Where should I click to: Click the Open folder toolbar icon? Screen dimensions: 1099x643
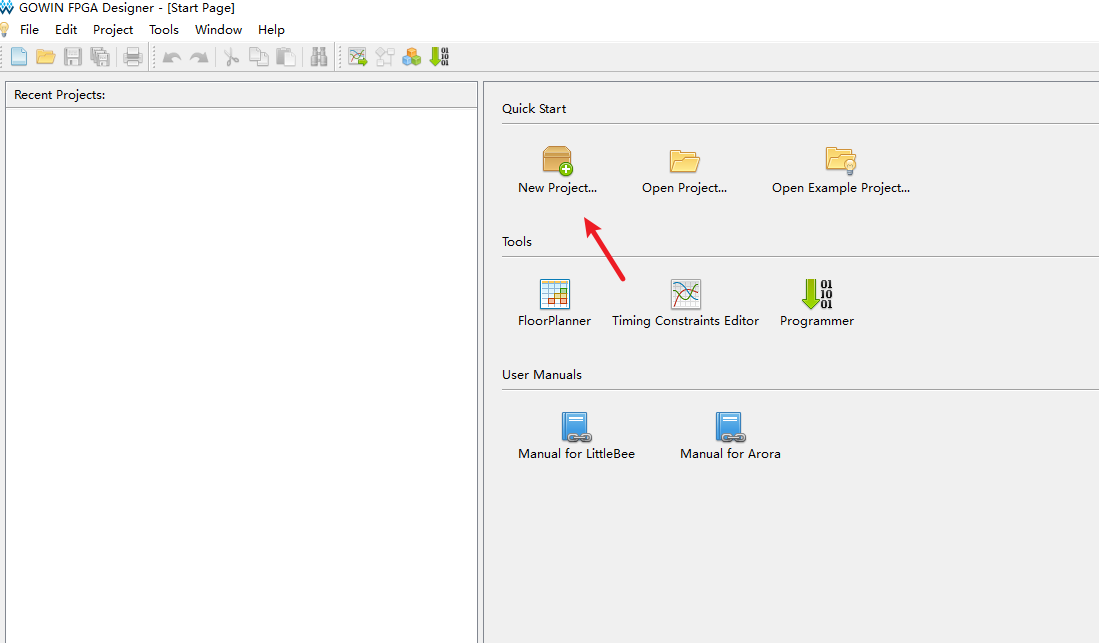(x=46, y=57)
